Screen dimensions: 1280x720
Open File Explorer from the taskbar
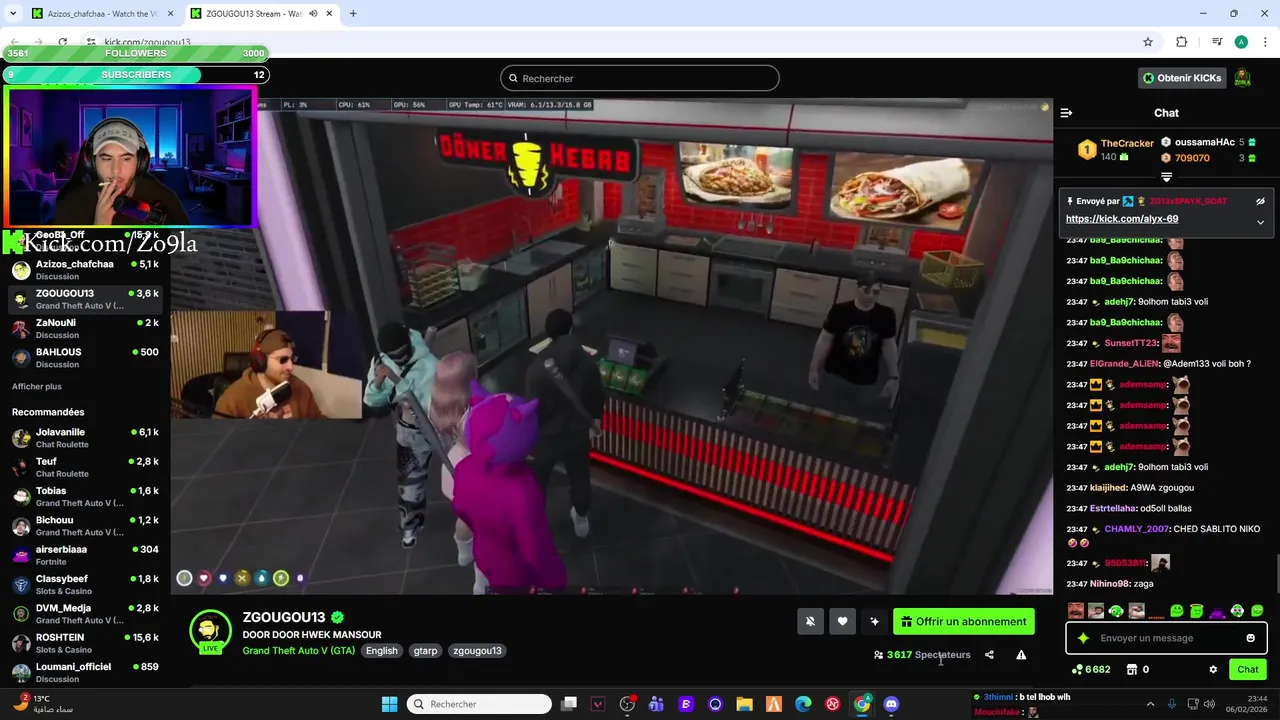pos(744,704)
